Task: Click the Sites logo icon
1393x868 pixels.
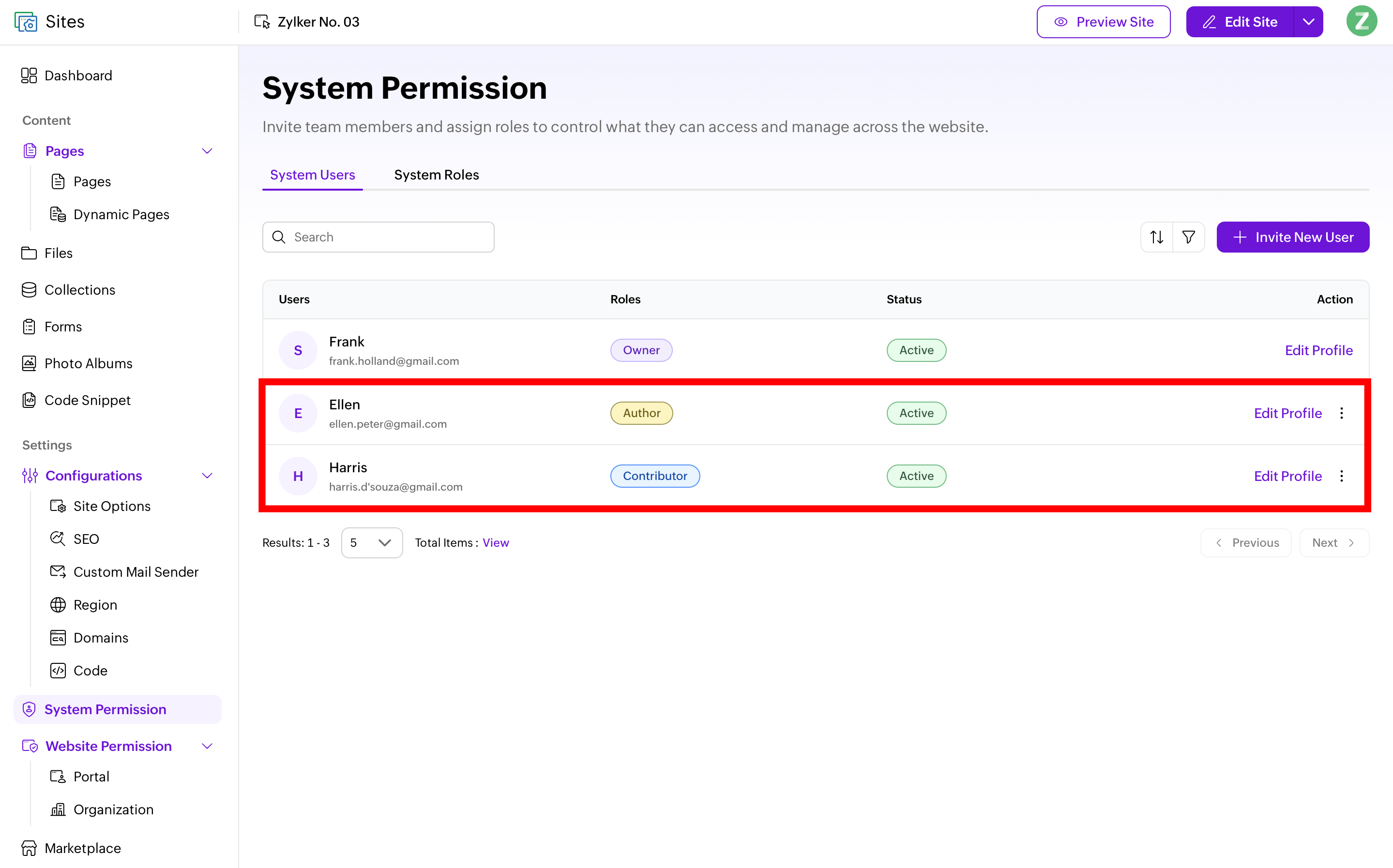Action: 26,22
